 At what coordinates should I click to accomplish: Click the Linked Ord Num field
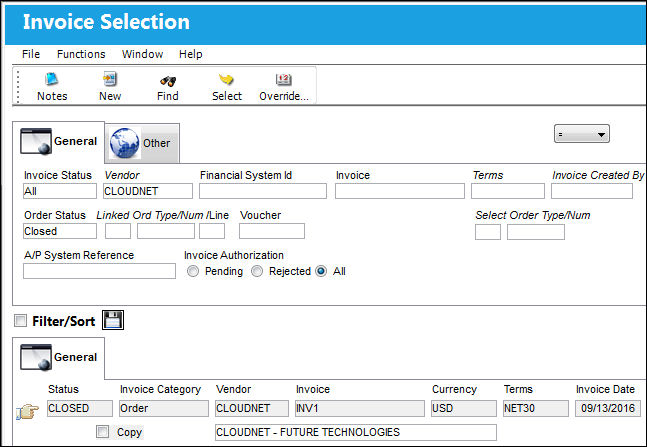click(x=166, y=231)
